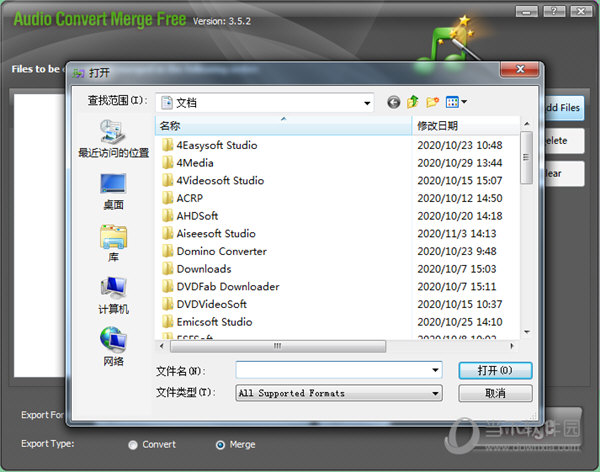This screenshot has height=472, width=600.
Task: Click 打开(O) open button
Action: (495, 371)
